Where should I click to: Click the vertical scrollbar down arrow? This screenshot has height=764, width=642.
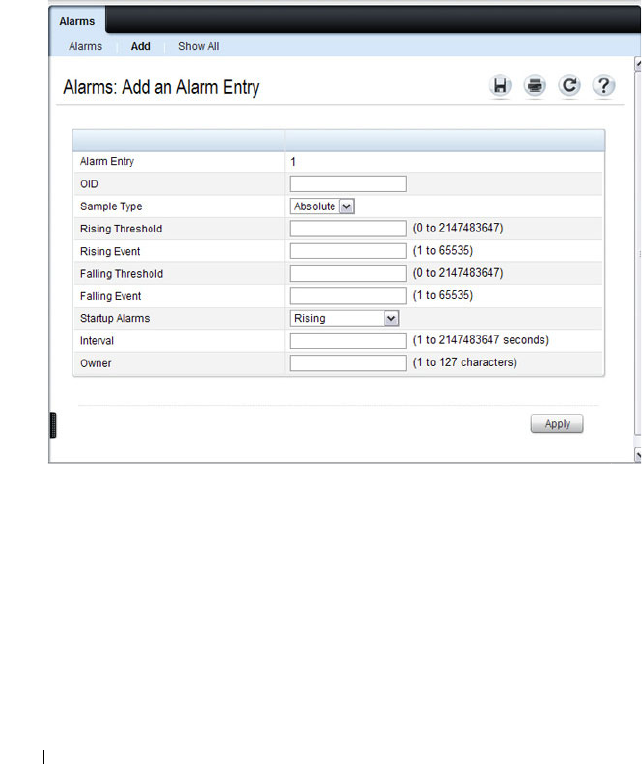(638, 455)
